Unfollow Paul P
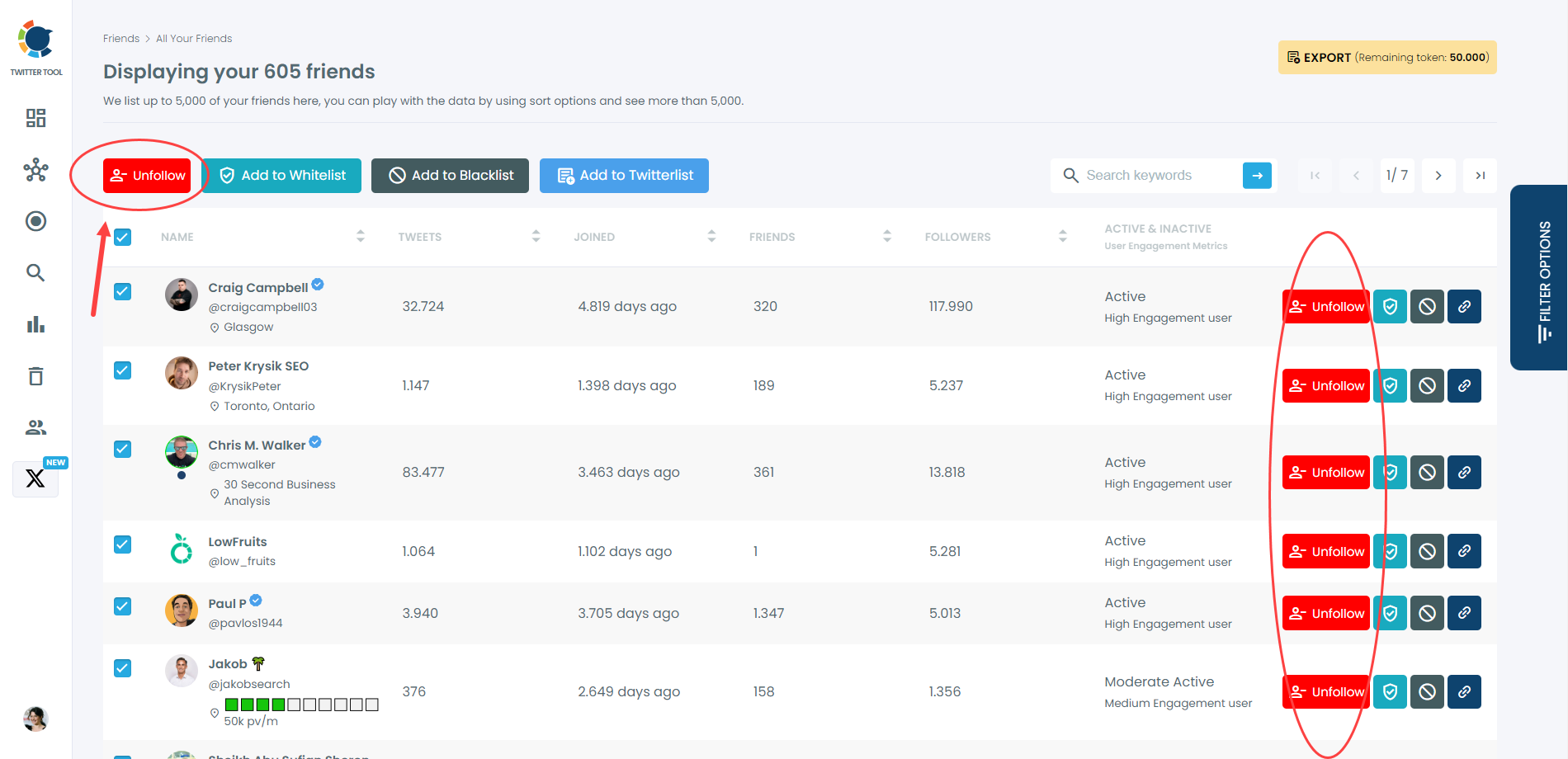This screenshot has width=1568, height=759. coord(1326,614)
